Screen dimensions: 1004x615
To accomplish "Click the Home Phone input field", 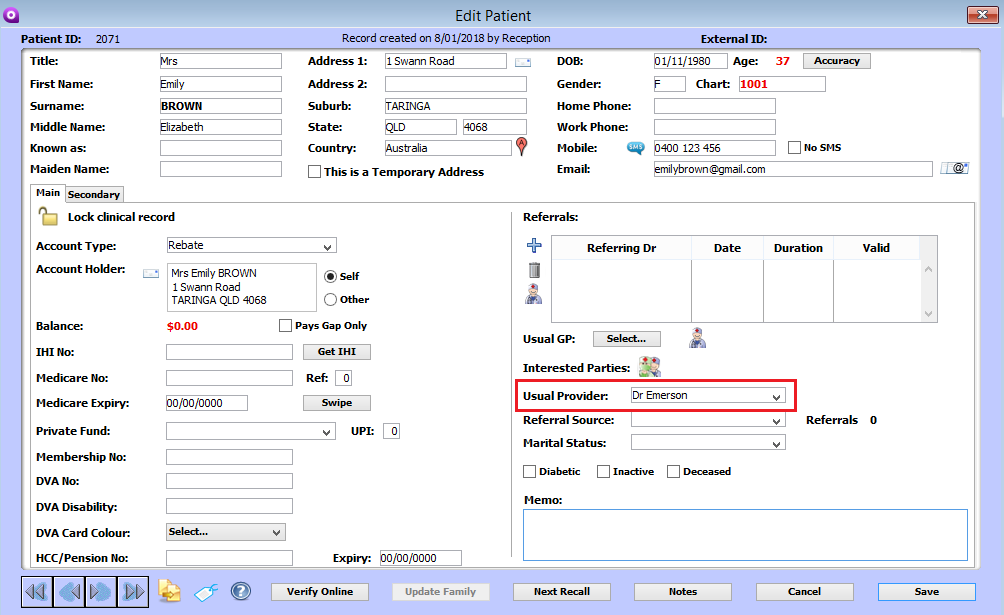I will point(715,106).
